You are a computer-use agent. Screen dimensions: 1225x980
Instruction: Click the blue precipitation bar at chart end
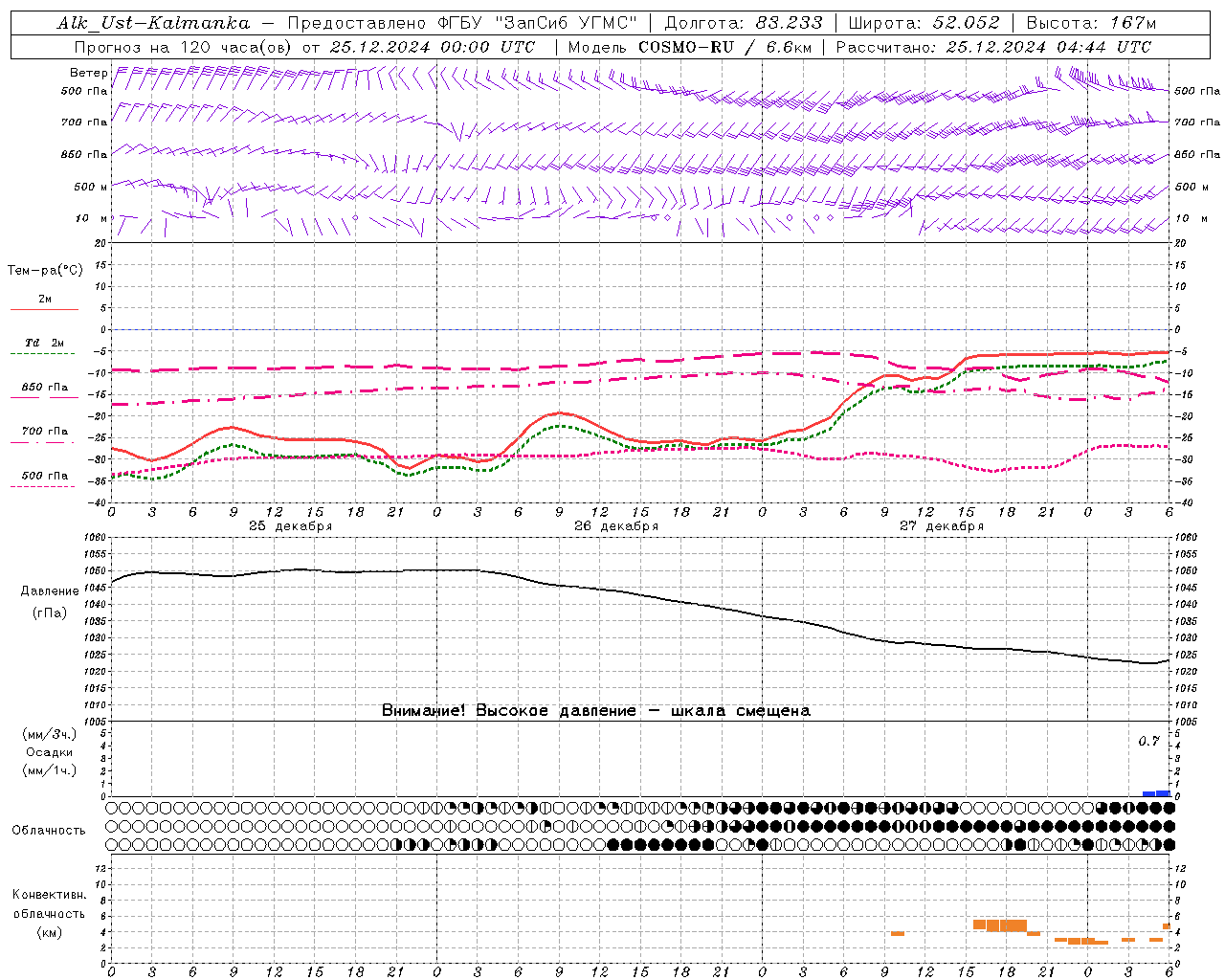point(1156,793)
